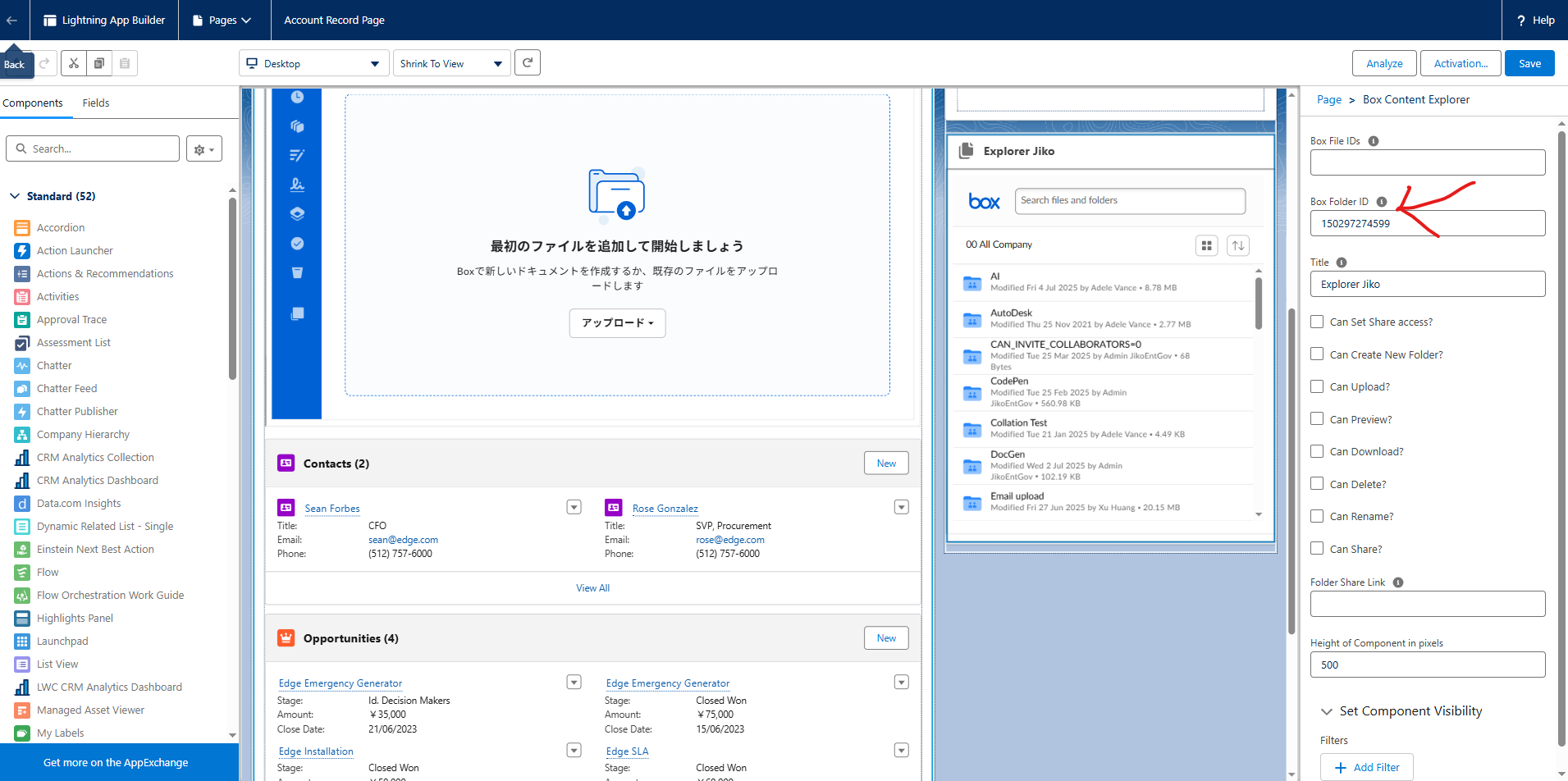
Task: Toggle Can Create New Folder? checkbox
Action: point(1317,354)
